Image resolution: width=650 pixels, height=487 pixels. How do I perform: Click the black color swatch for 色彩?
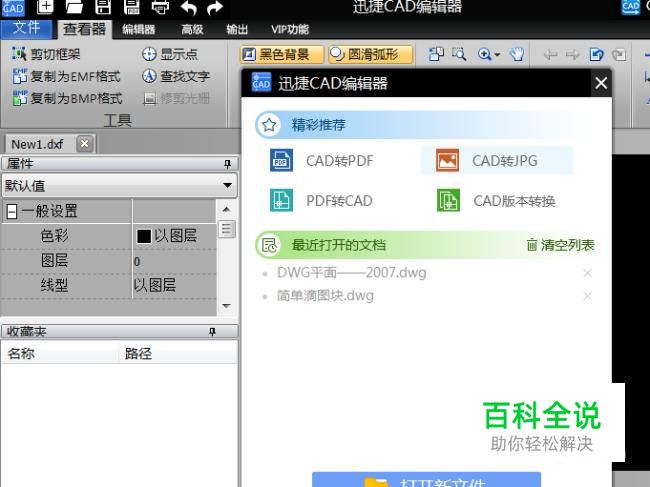(143, 237)
